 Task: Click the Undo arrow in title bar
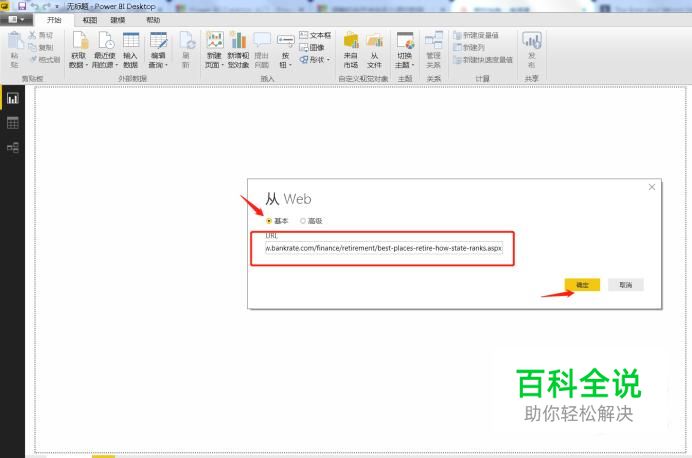(x=34, y=7)
